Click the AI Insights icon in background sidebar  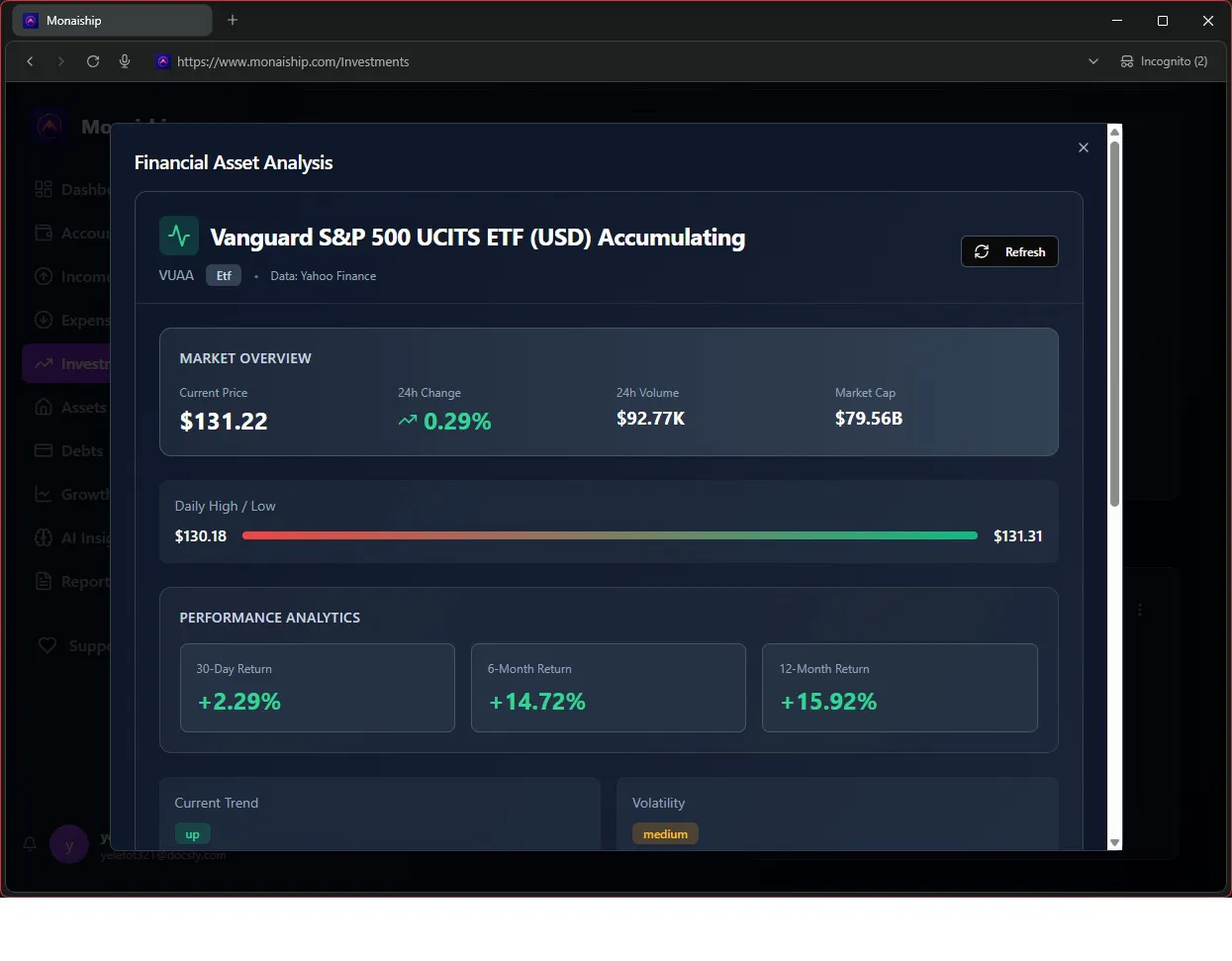[44, 537]
